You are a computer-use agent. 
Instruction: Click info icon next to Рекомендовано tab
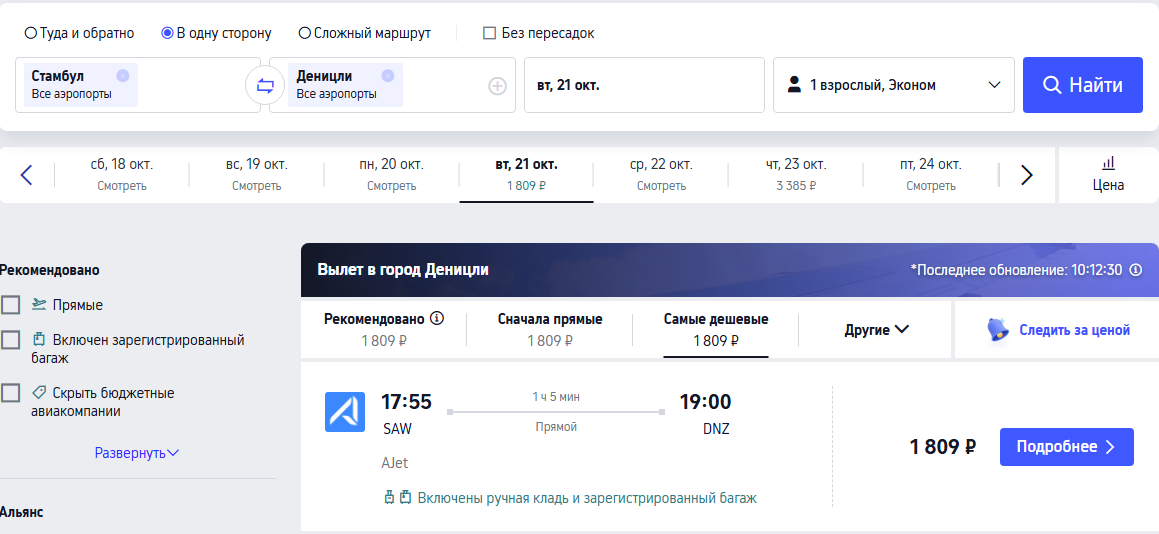point(437,319)
